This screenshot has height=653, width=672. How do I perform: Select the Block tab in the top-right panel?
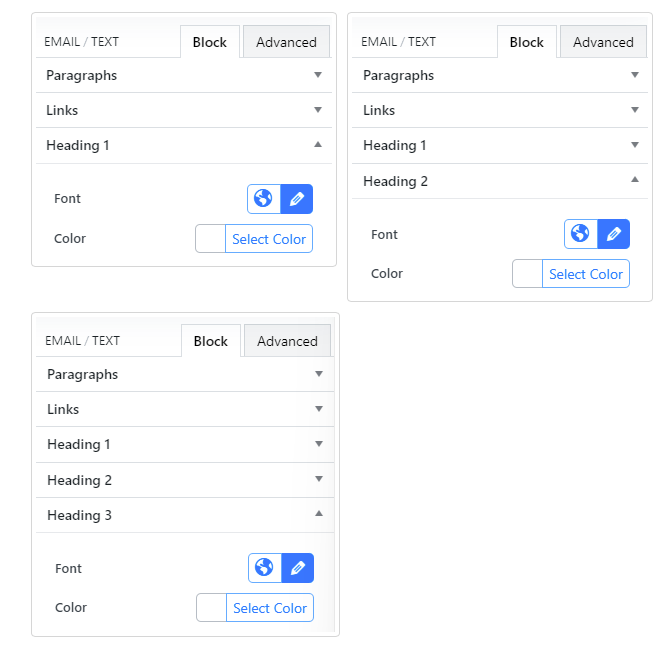tap(526, 42)
